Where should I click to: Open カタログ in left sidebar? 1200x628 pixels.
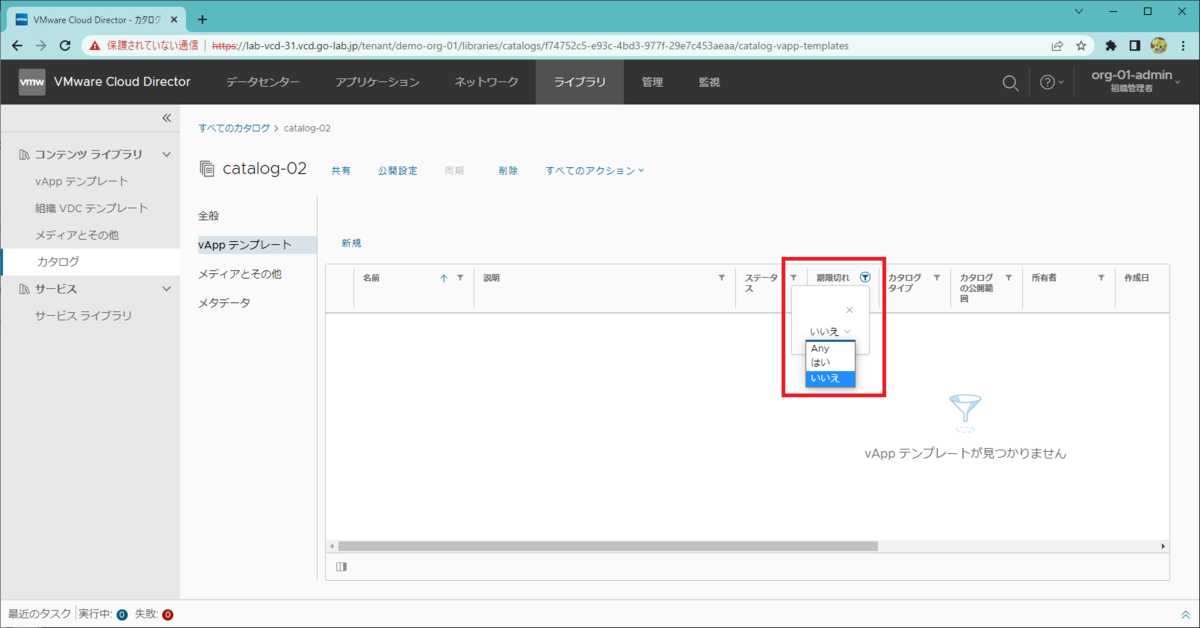[x=90, y=262]
